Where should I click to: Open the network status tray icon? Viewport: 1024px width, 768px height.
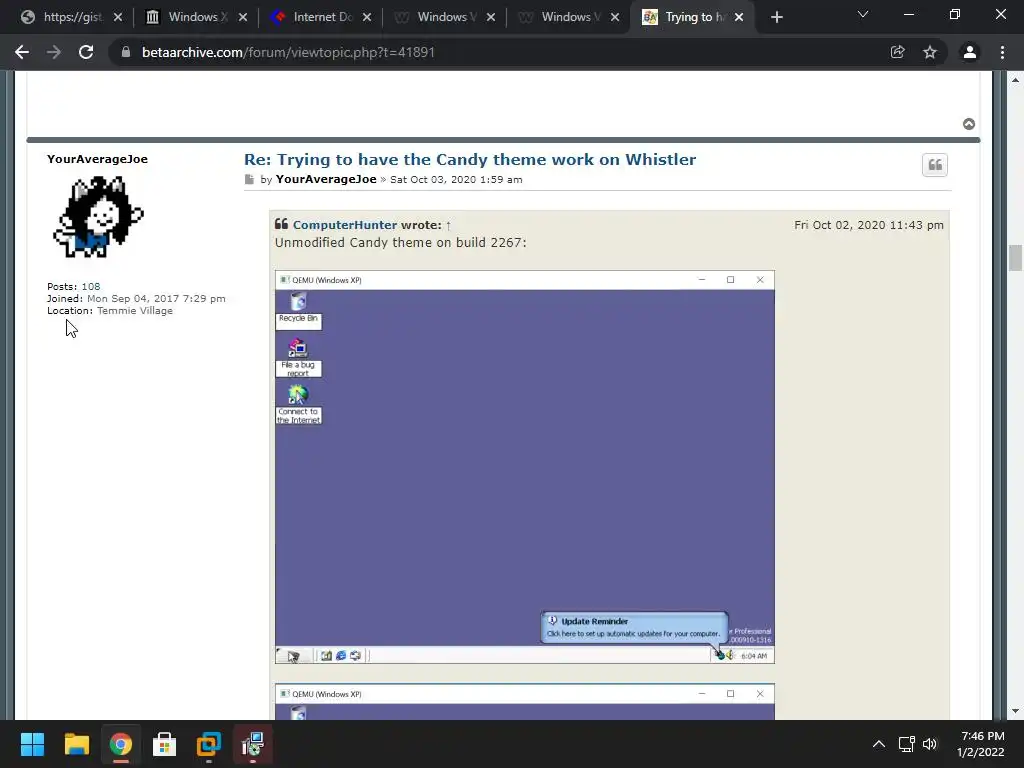point(906,744)
